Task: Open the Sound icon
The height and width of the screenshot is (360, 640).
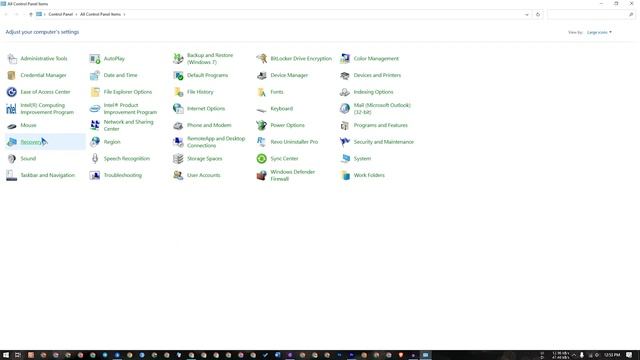Action: click(x=12, y=159)
